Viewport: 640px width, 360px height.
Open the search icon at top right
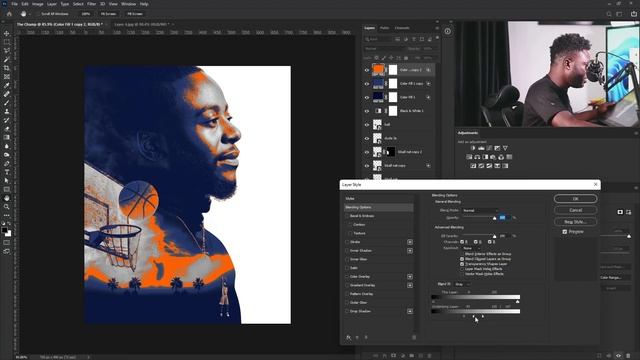609,14
